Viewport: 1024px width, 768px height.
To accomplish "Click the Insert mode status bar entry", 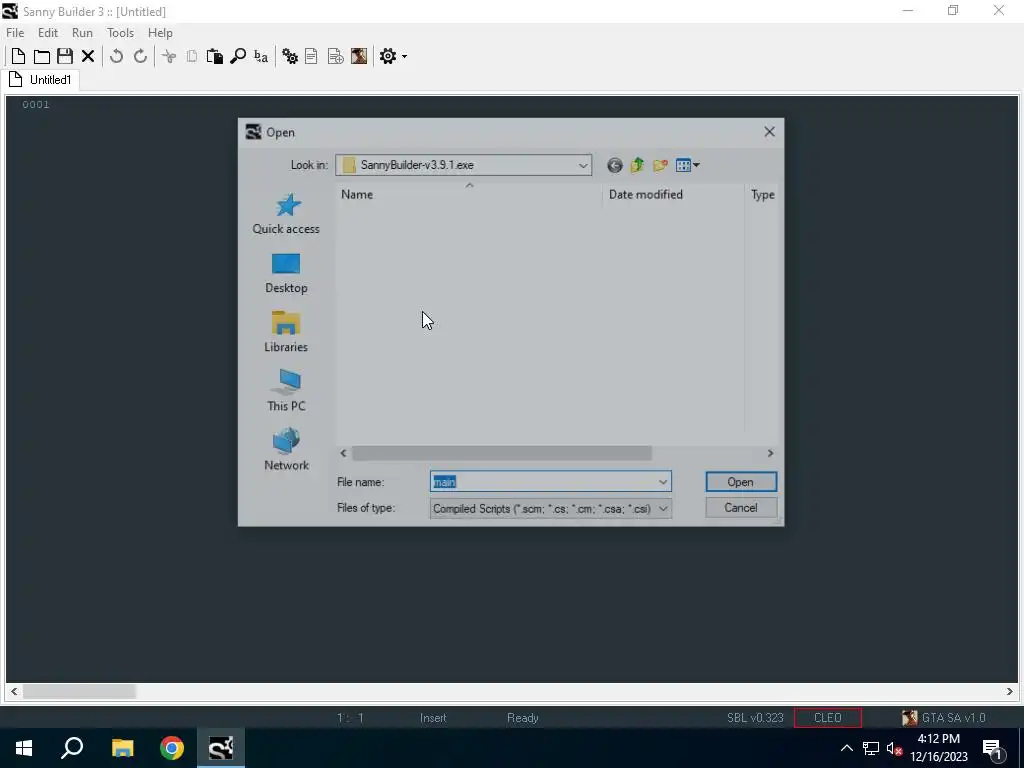I will pyautogui.click(x=433, y=718).
